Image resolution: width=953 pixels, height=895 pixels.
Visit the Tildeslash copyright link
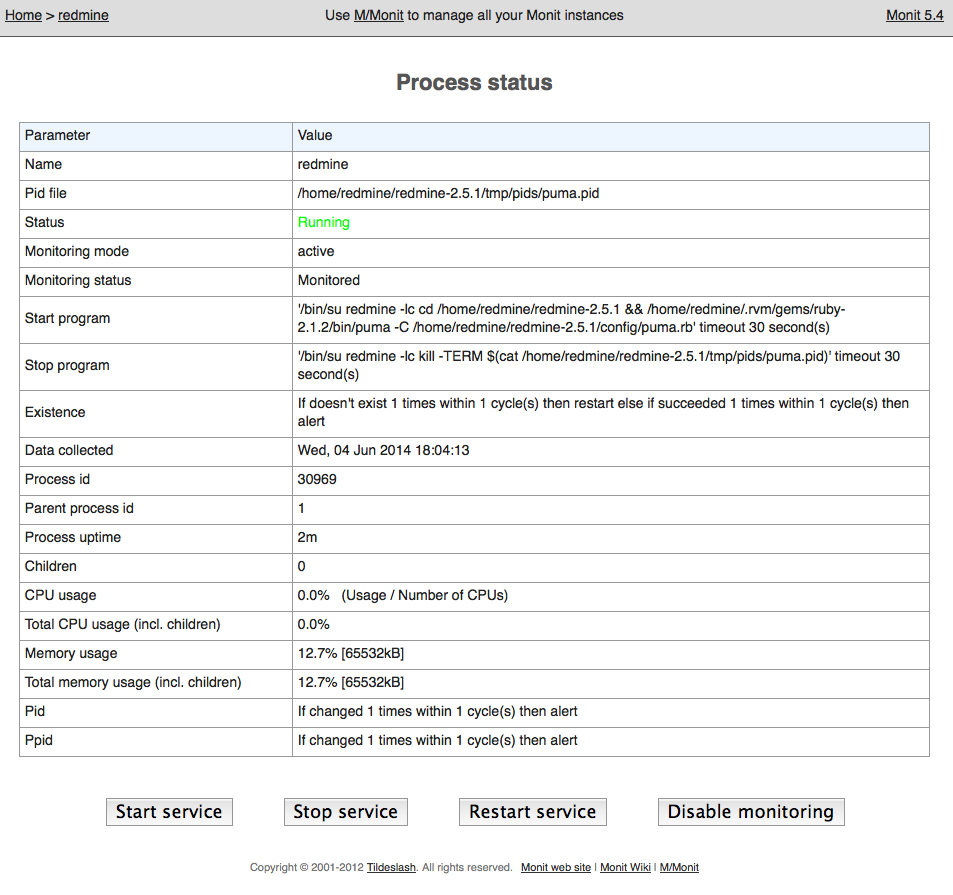click(391, 867)
